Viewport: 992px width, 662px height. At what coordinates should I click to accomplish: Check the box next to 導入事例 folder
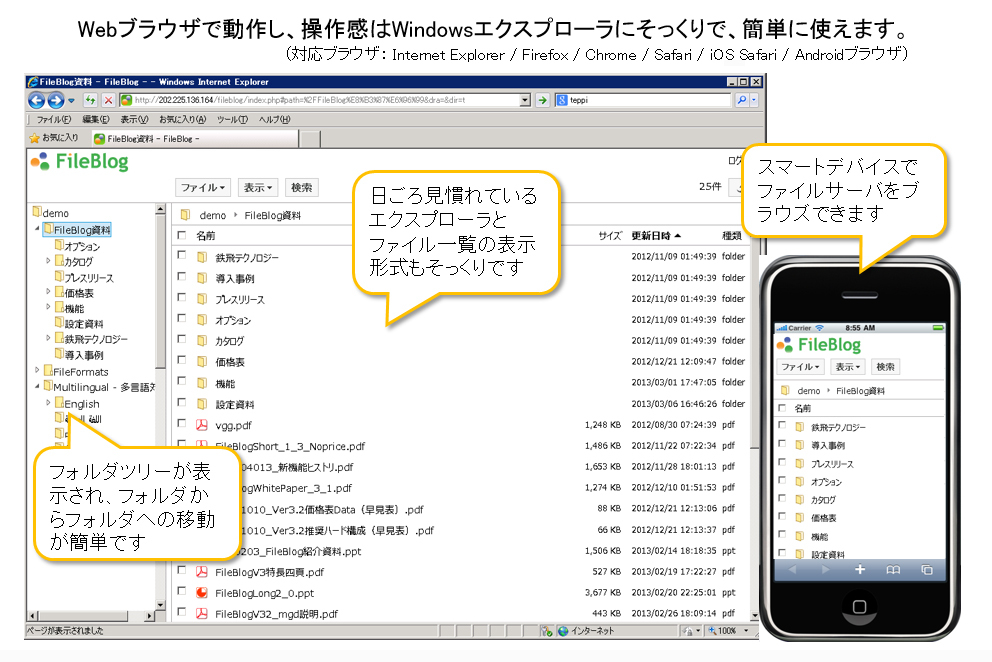(181, 278)
